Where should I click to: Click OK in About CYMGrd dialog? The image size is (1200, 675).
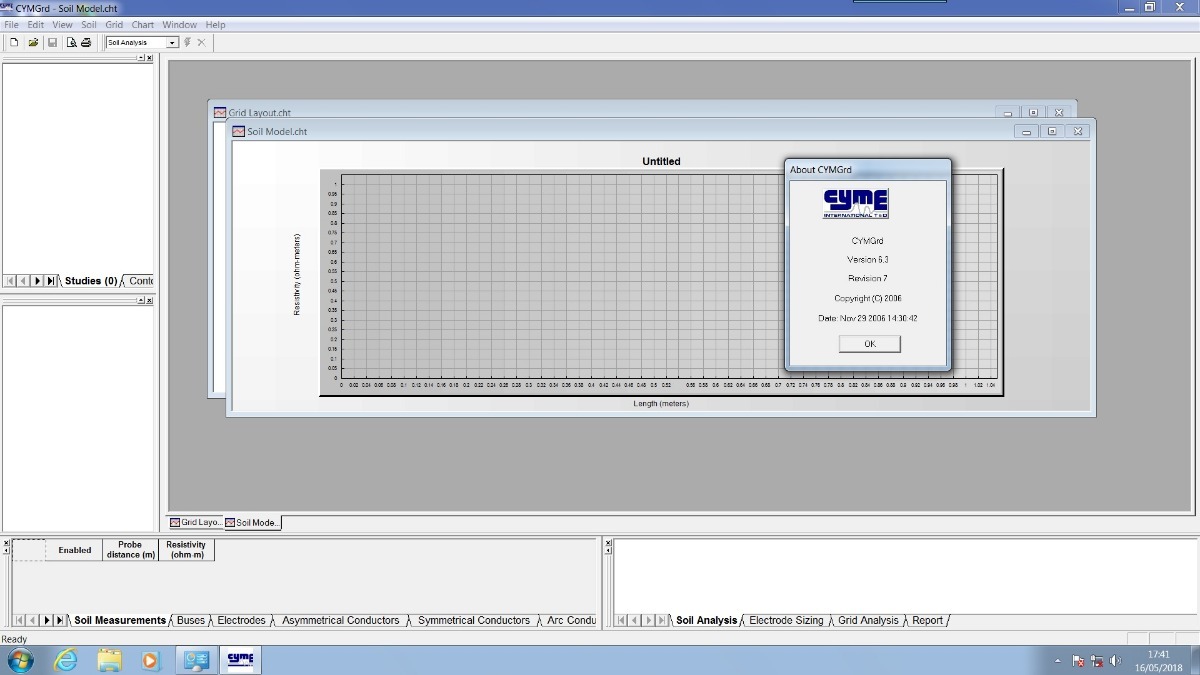[x=870, y=343]
